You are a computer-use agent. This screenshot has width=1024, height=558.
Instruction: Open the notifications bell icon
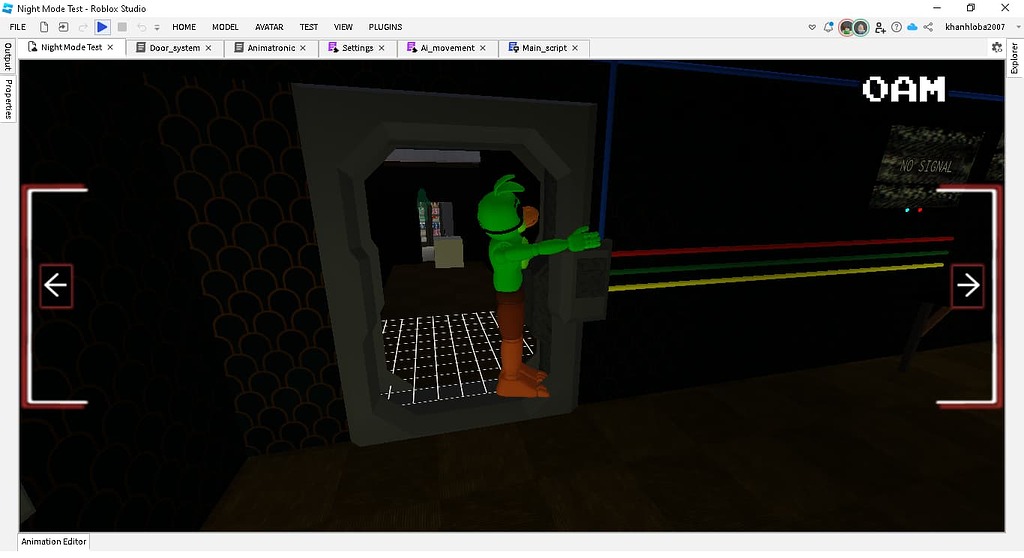point(828,27)
